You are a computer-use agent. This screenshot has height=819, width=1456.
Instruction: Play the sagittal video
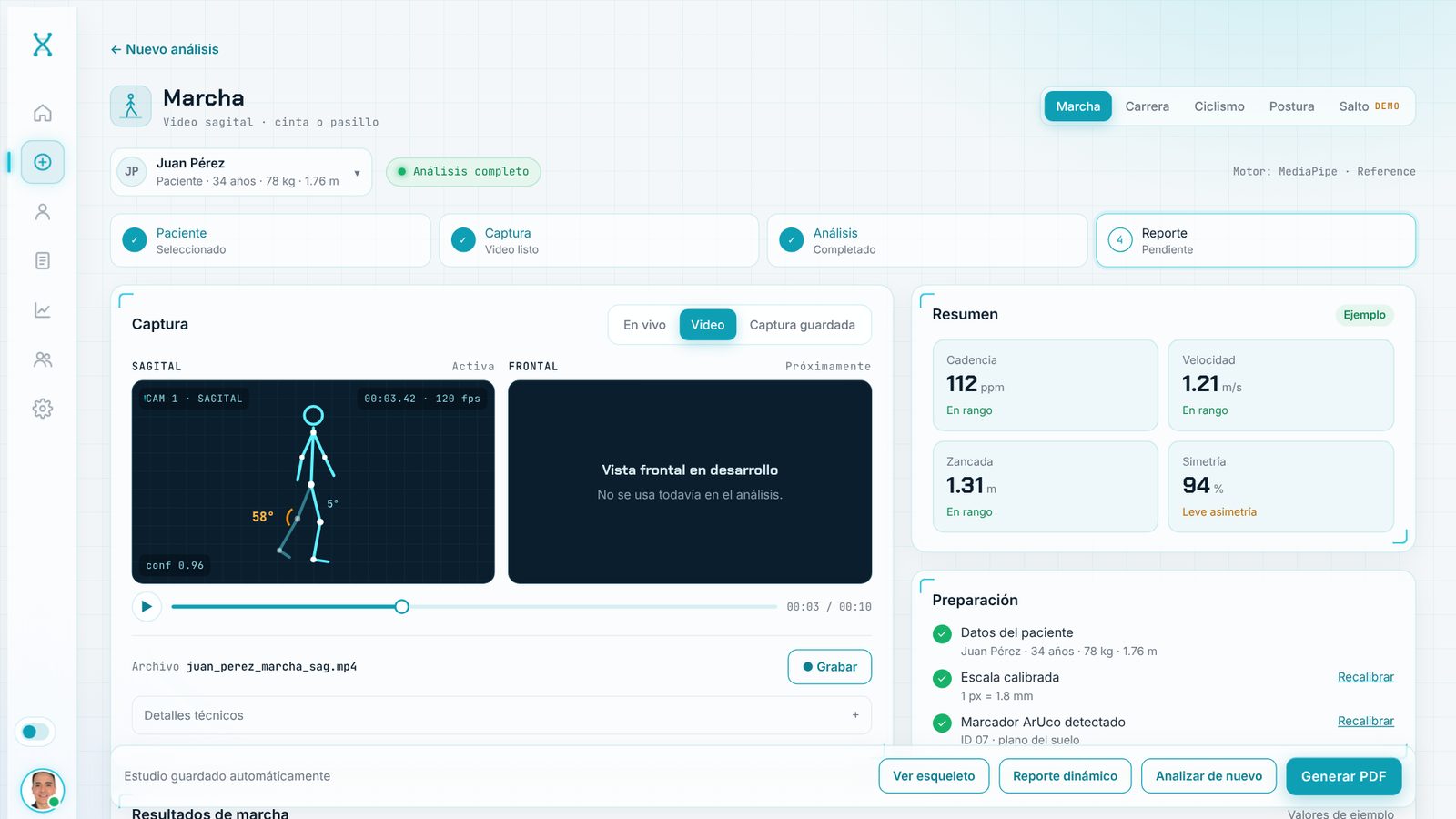tap(147, 606)
